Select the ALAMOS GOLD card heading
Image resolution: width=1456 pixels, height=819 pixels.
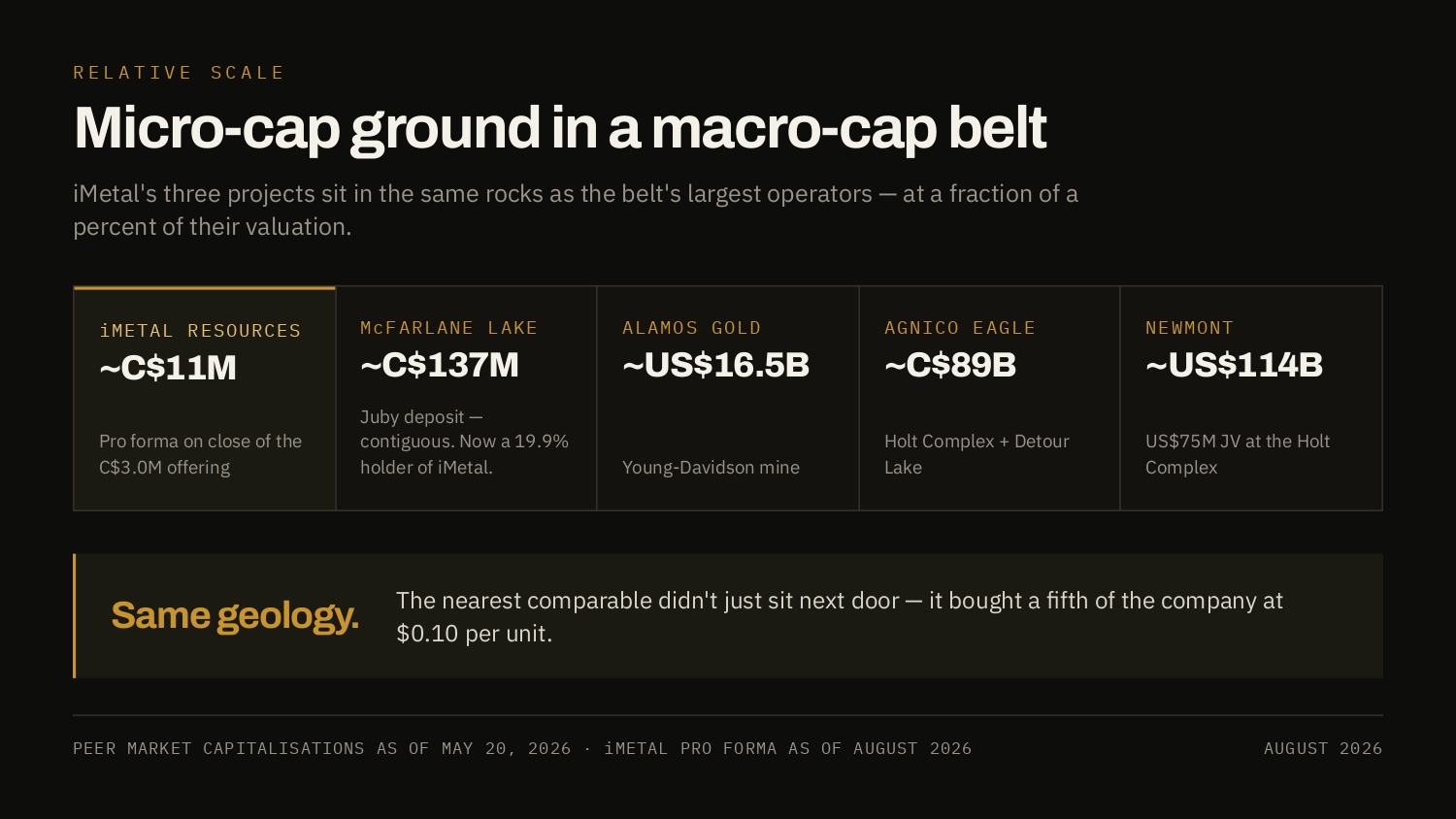(x=691, y=328)
